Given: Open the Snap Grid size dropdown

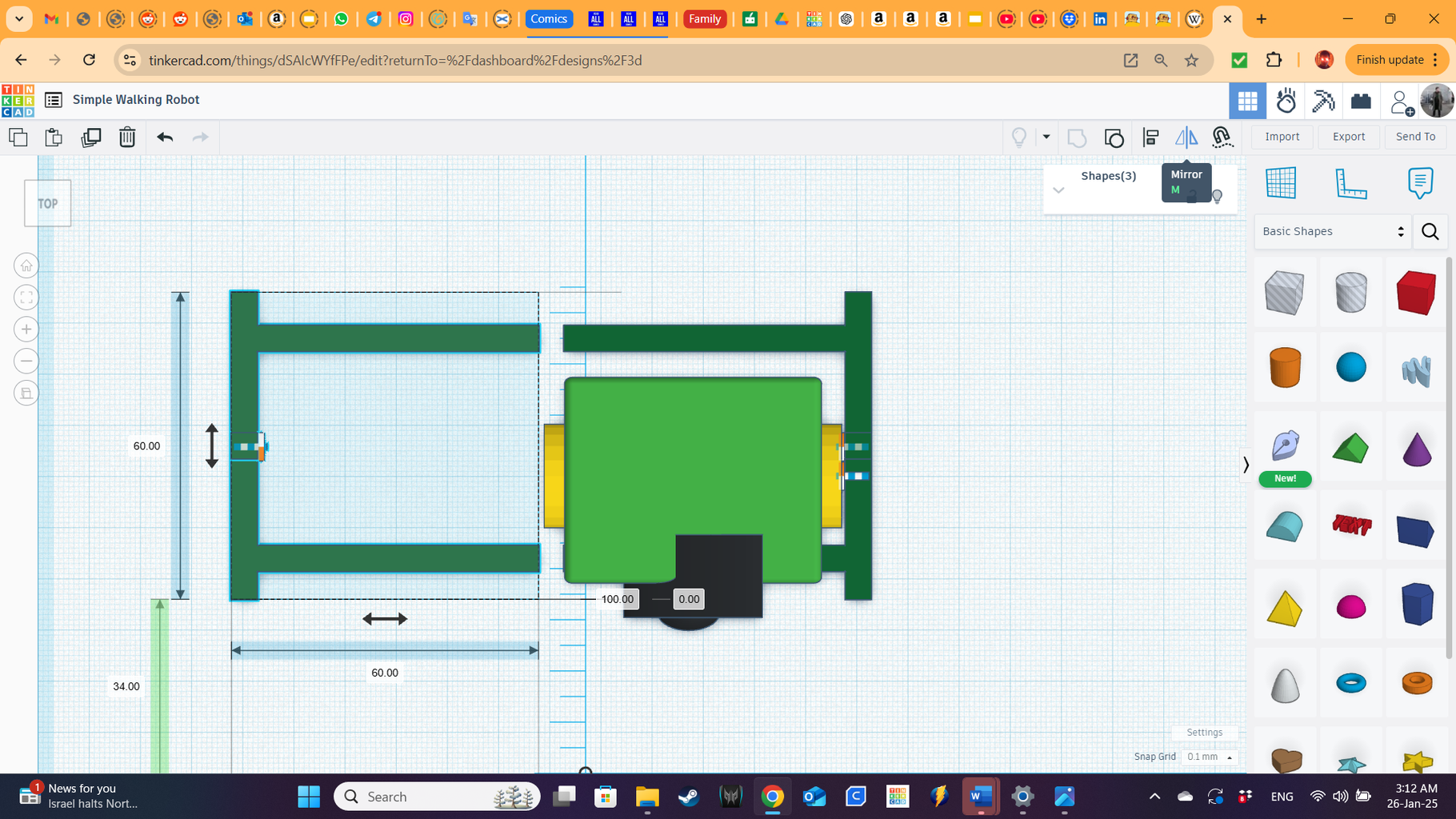Looking at the screenshot, I should tap(1209, 757).
